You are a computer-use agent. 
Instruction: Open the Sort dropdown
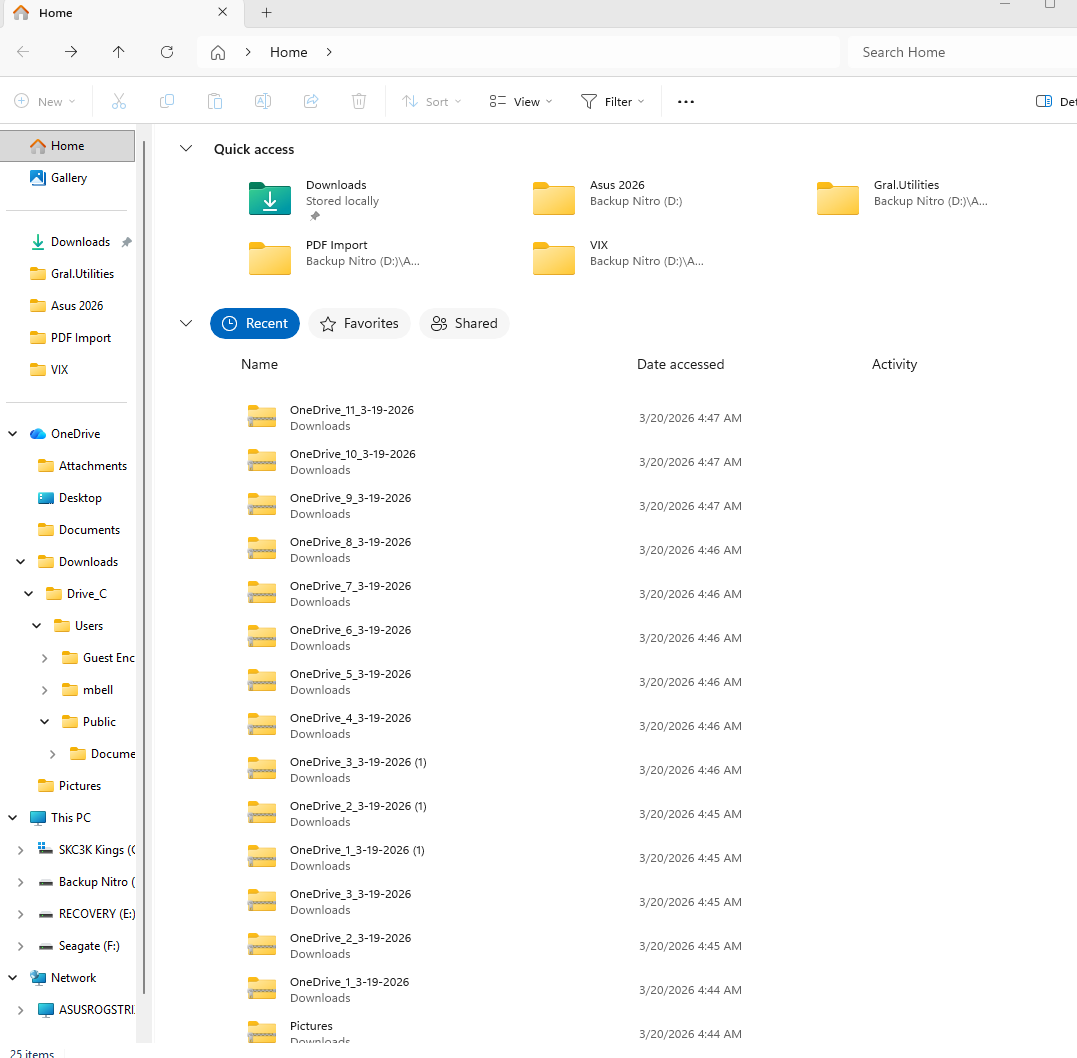[431, 102]
